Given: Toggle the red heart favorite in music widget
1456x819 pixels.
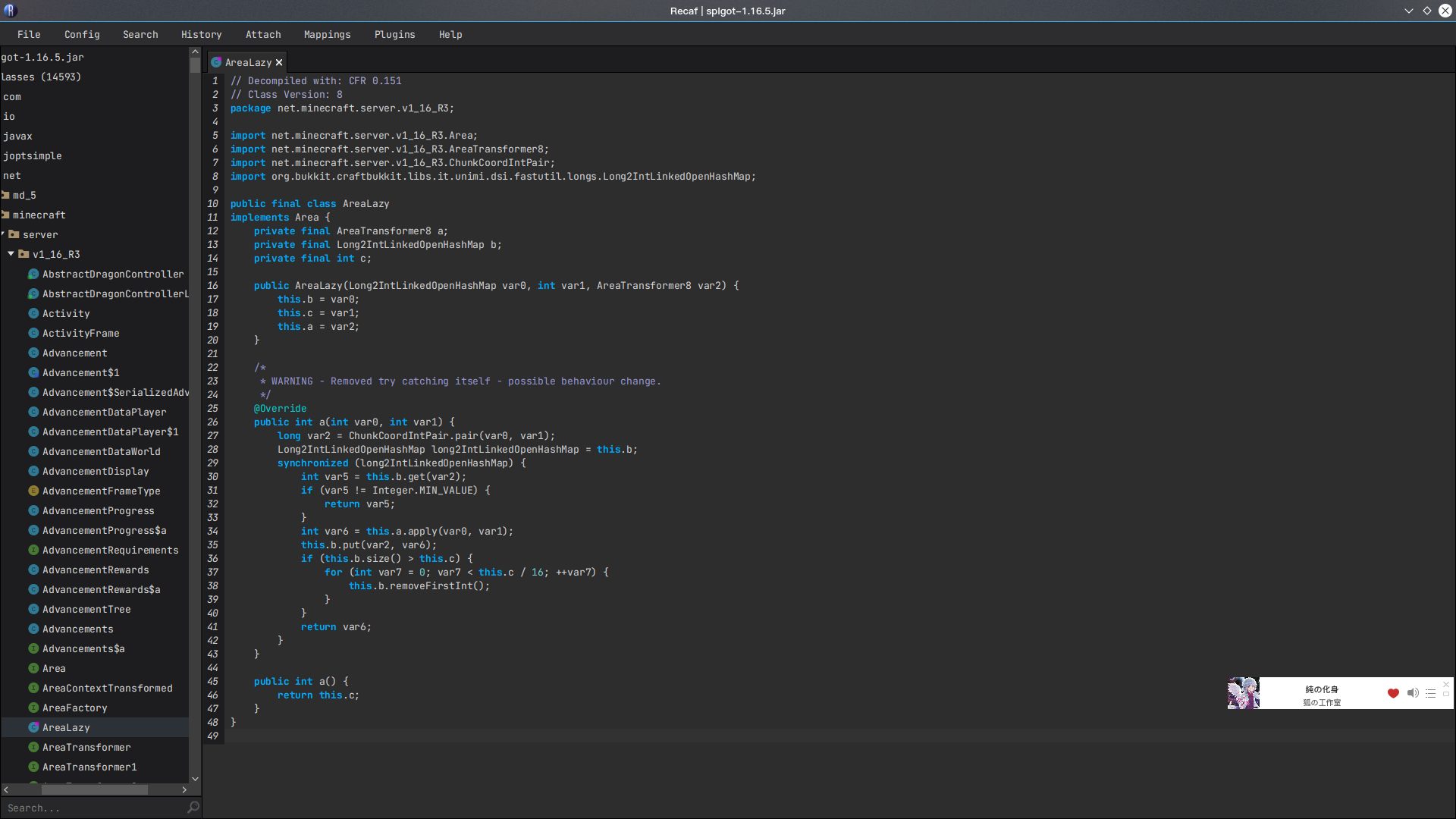Looking at the screenshot, I should coord(1393,693).
